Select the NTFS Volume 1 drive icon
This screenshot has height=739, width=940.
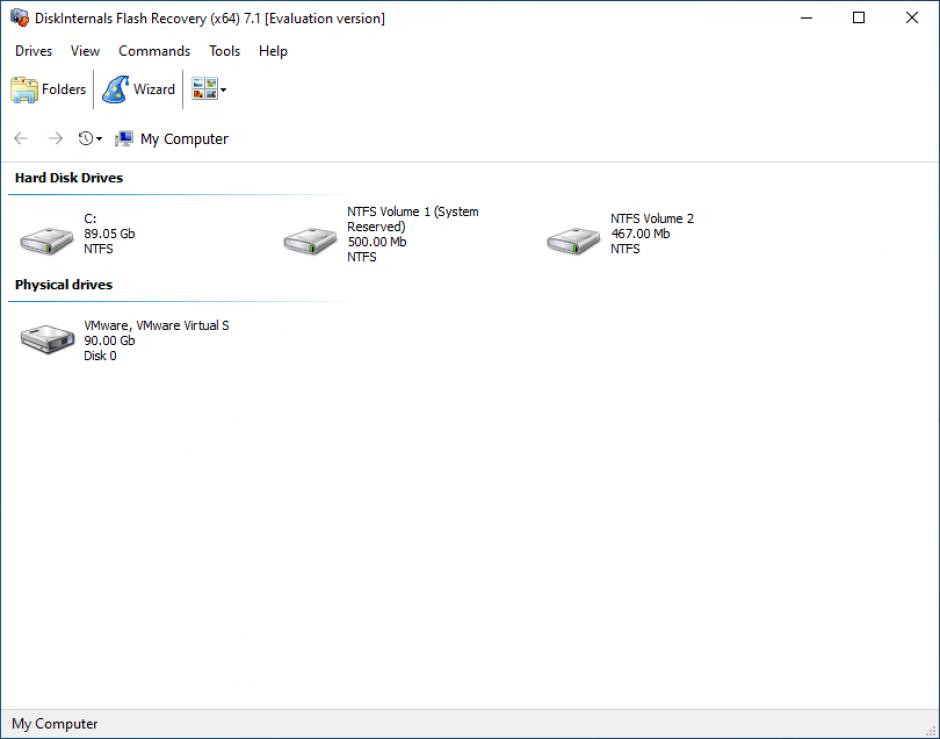click(310, 240)
